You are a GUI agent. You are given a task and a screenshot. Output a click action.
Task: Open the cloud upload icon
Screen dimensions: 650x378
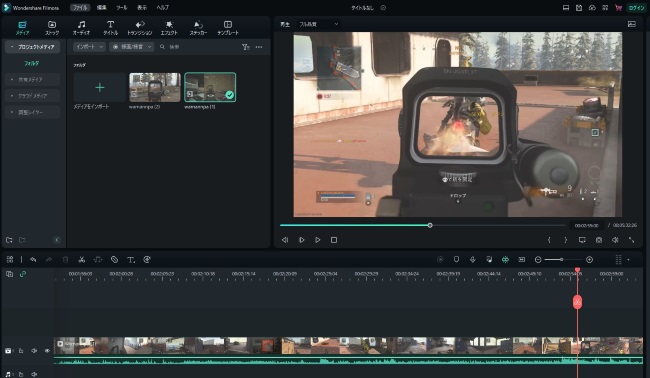tap(592, 7)
